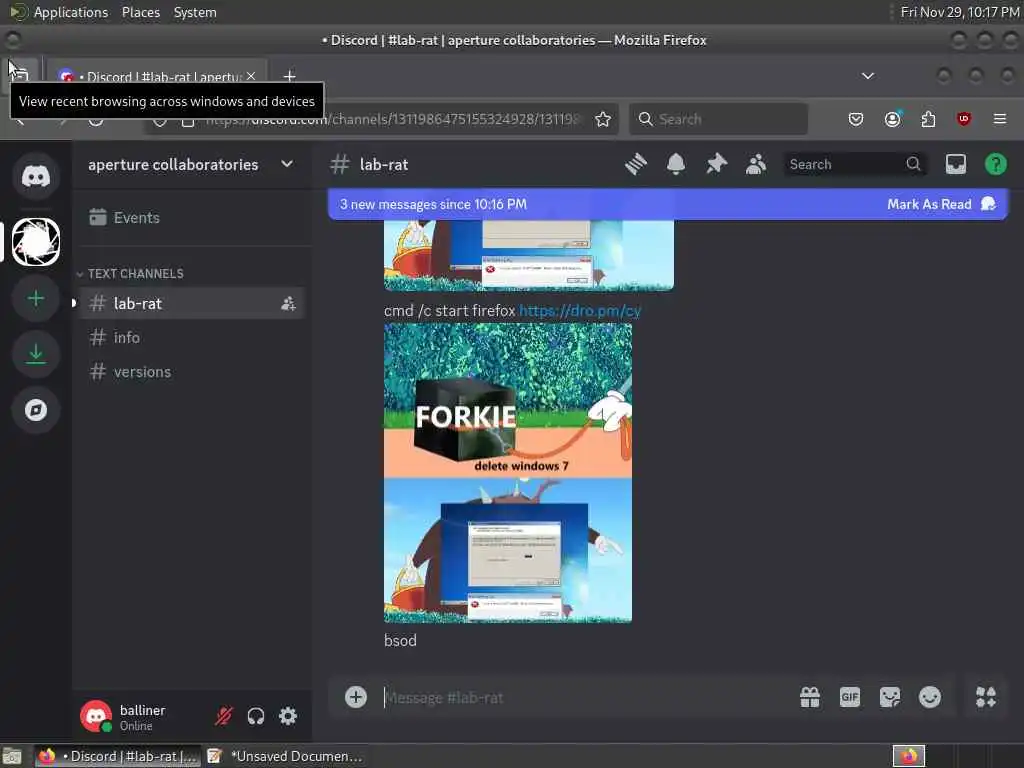Open the Discord Inbox icon
This screenshot has width=1024, height=768.
[955, 164]
